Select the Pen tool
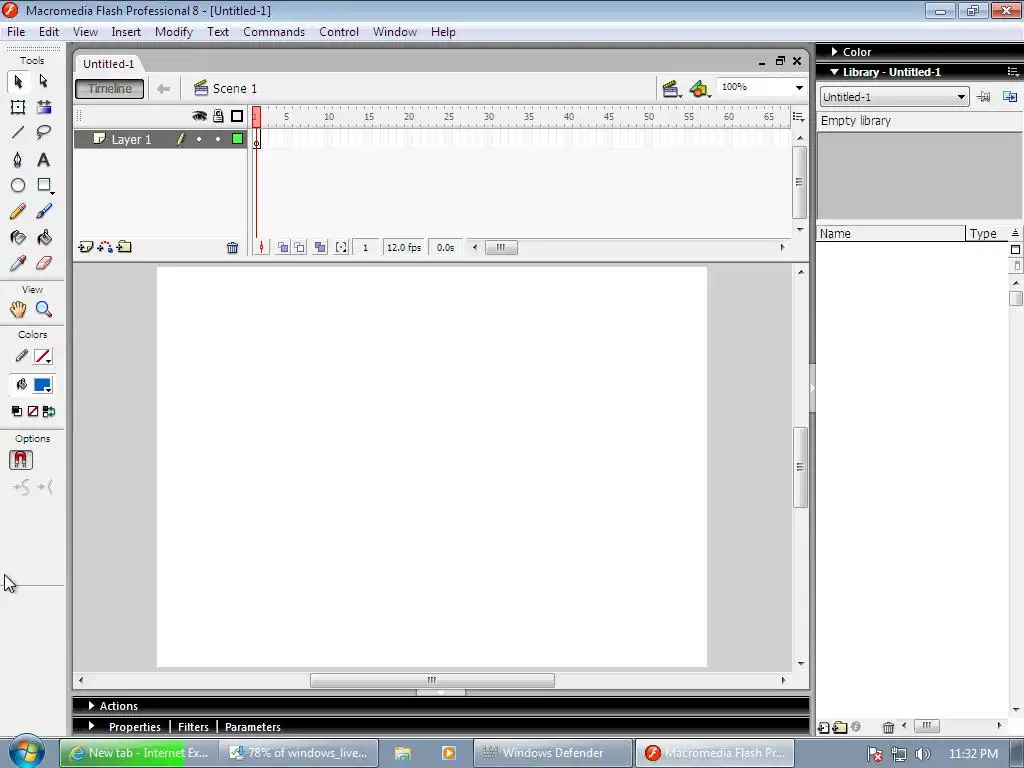This screenshot has height=768, width=1024. click(18, 159)
